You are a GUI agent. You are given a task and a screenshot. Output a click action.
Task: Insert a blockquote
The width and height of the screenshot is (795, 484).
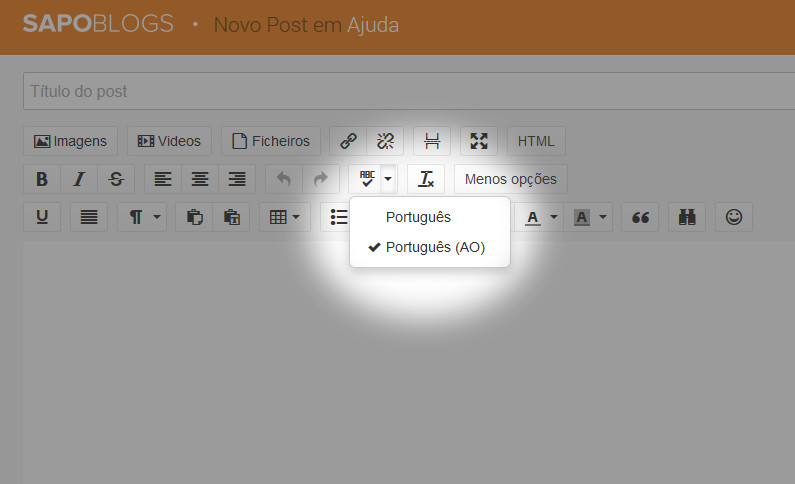click(640, 217)
